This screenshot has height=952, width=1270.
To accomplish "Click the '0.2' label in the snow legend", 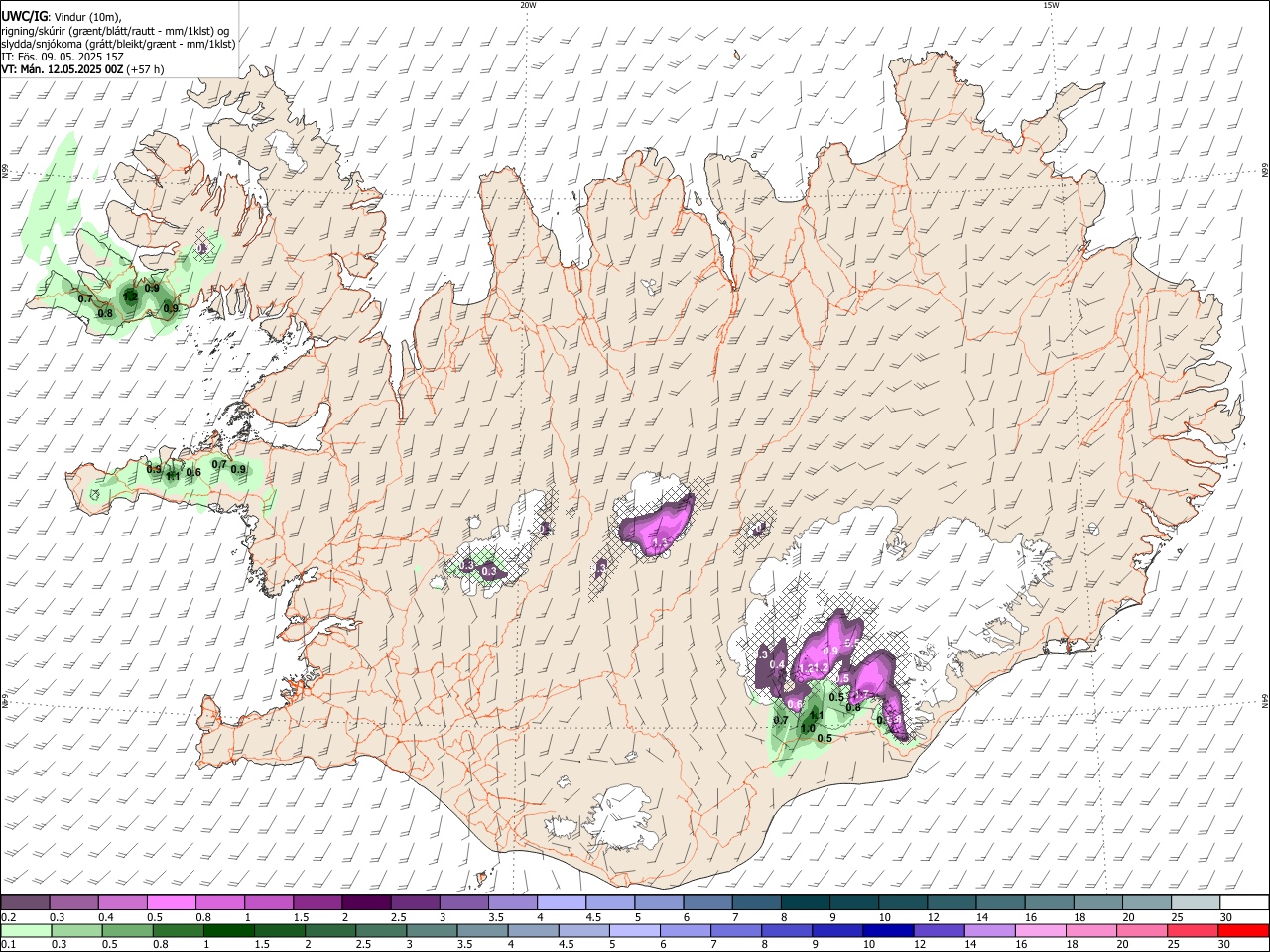I will pos(8,917).
